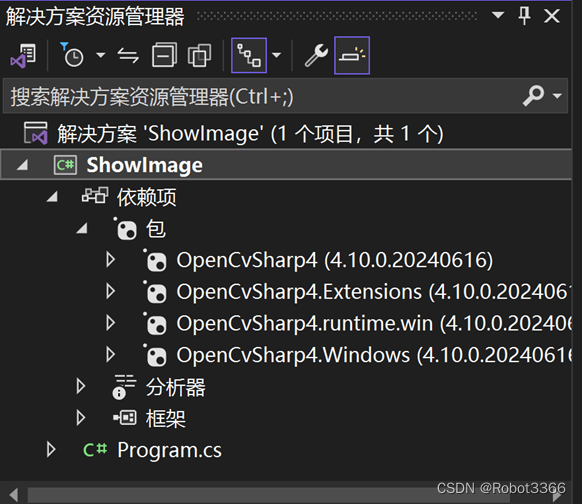
Task: Click the Program.cs C# file icon
Action: tap(95, 450)
